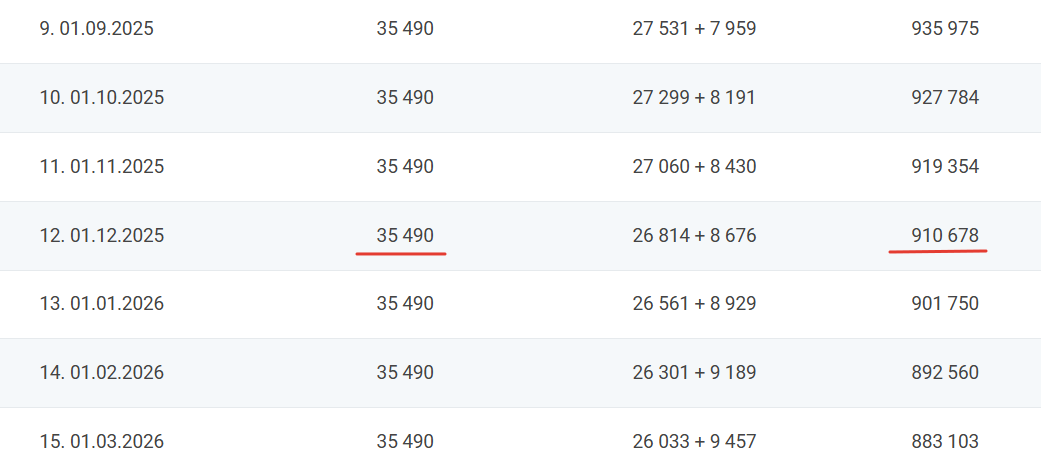
Task: Click breakdown 27 531 + 7 959
Action: pos(694,29)
